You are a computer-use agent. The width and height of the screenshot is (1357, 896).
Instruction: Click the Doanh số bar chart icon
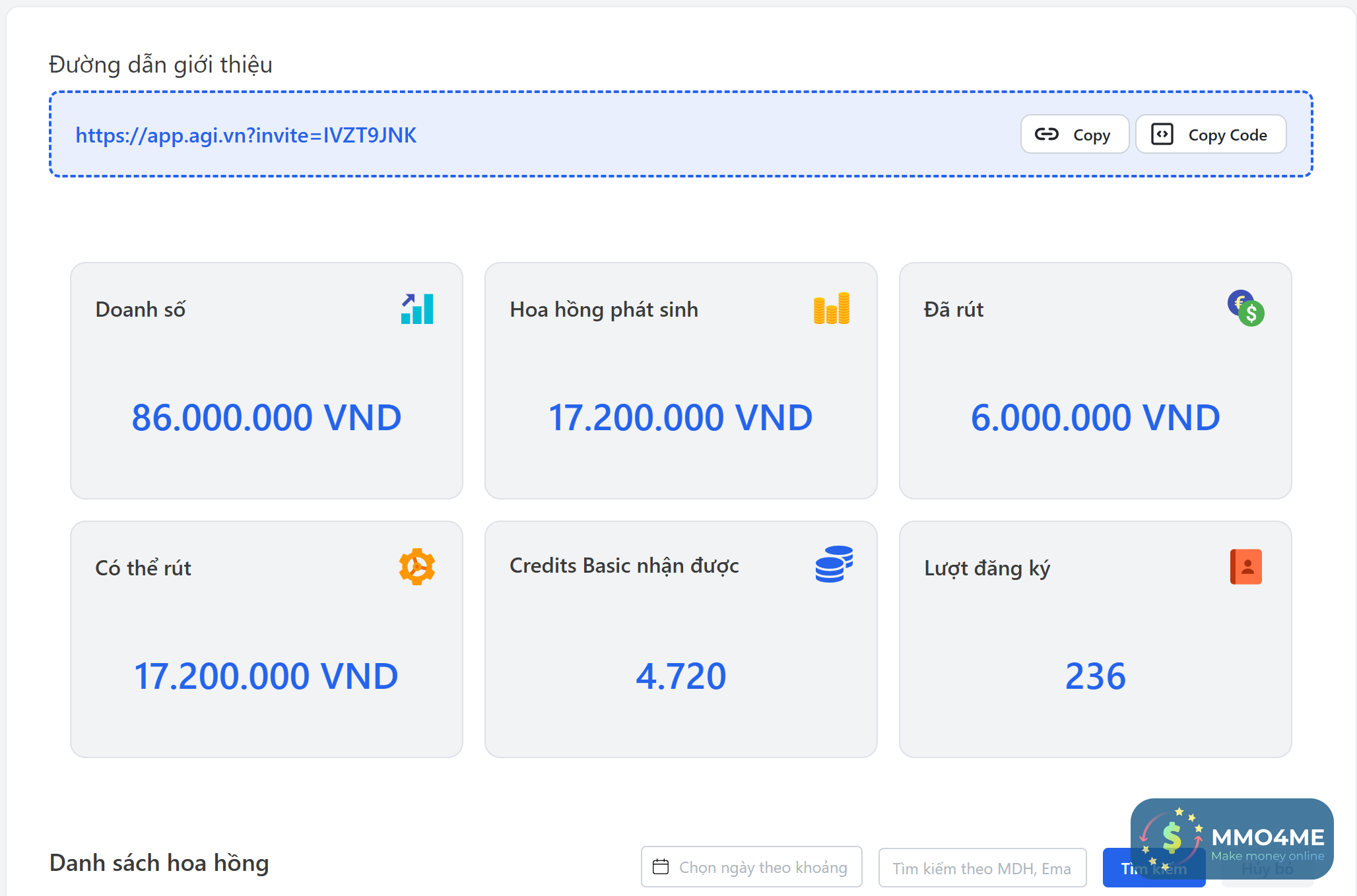coord(417,309)
